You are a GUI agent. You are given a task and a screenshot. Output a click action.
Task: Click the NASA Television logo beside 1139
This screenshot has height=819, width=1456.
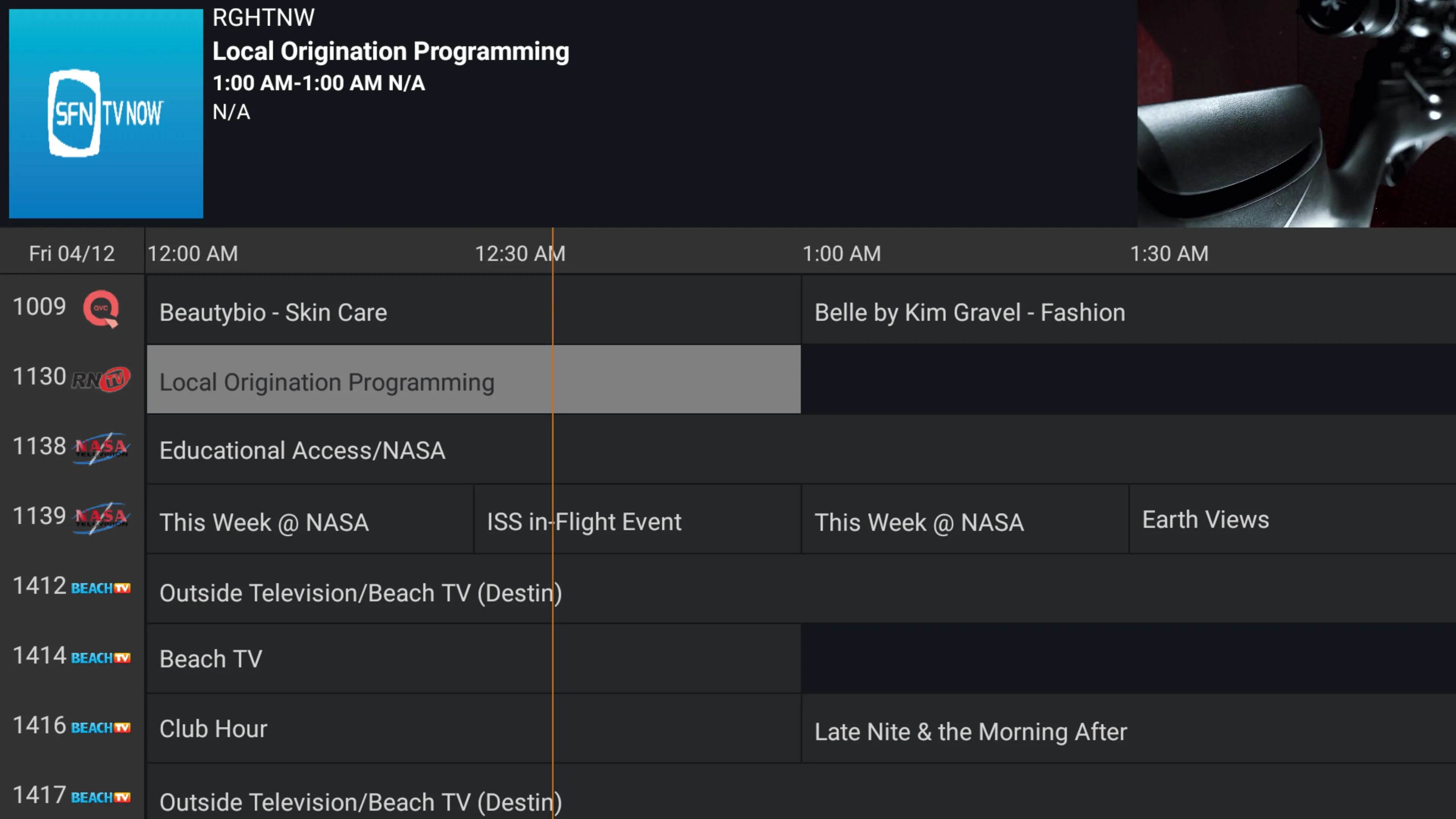click(100, 518)
